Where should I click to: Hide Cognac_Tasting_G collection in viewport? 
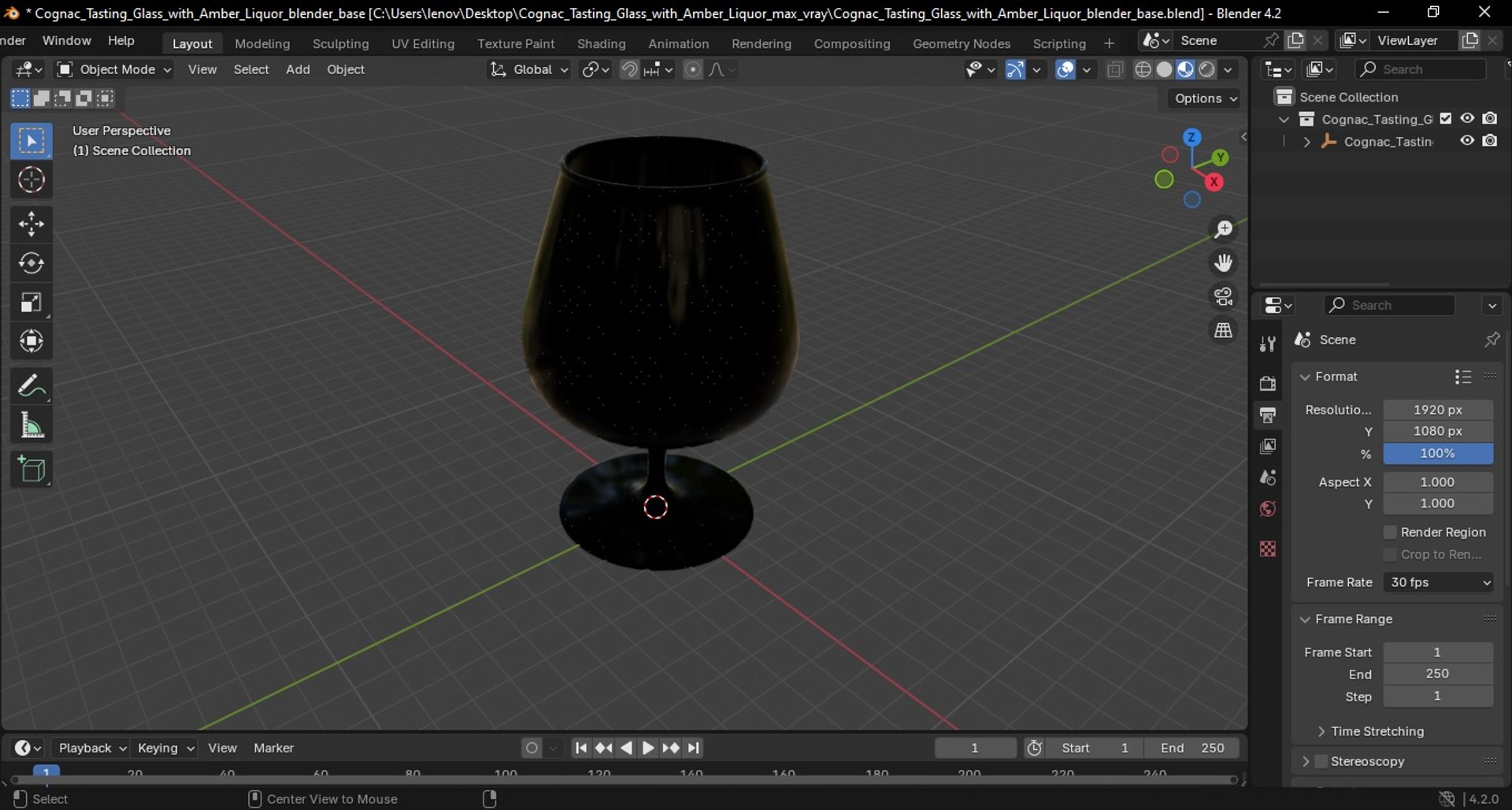[1467, 118]
